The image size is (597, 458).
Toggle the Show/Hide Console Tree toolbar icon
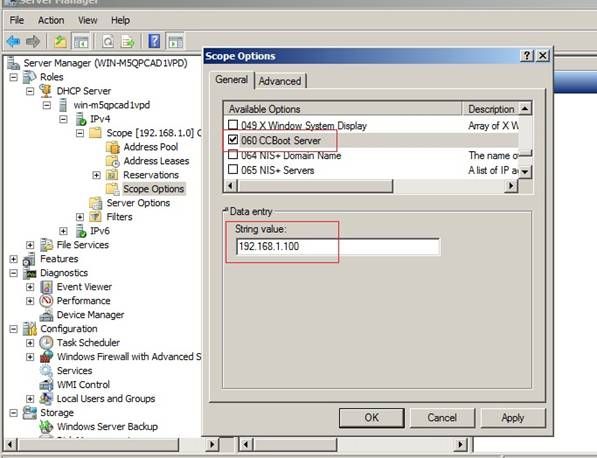click(81, 41)
